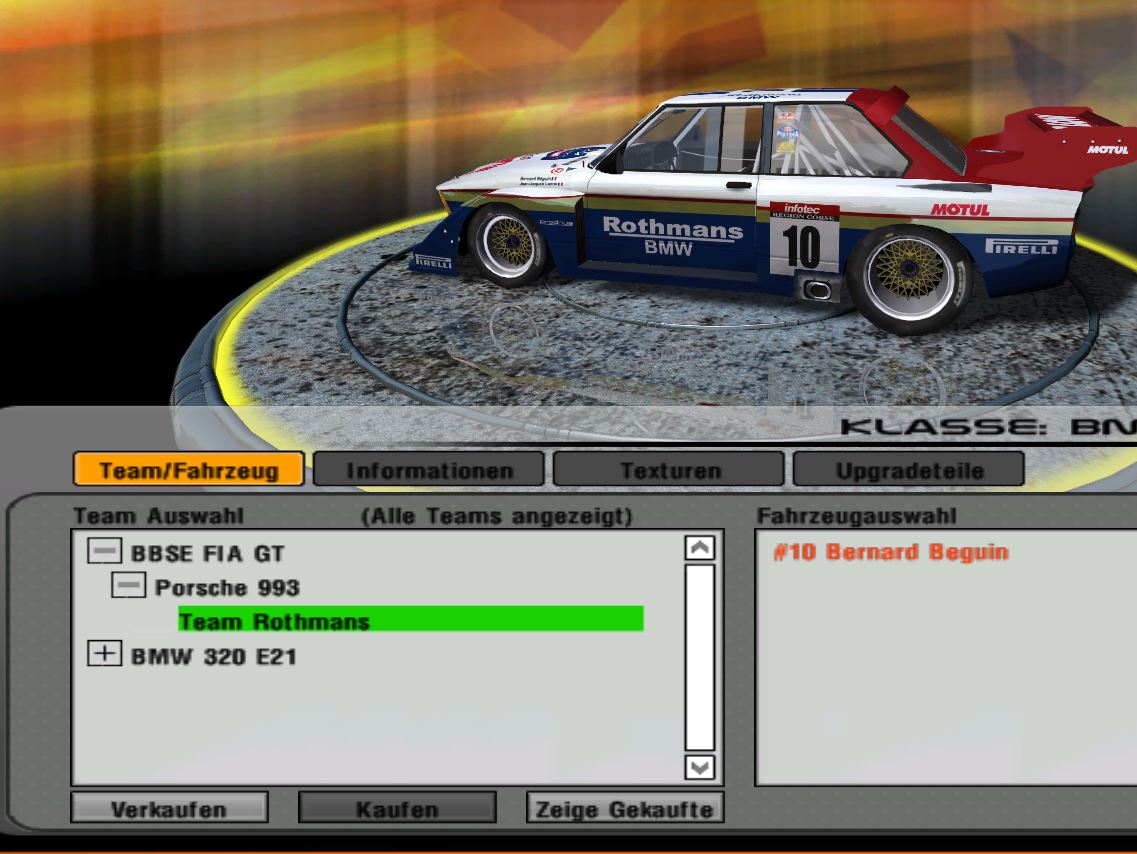This screenshot has height=854, width=1137.
Task: Go to the Upgradeteile tab
Action: tap(909, 470)
